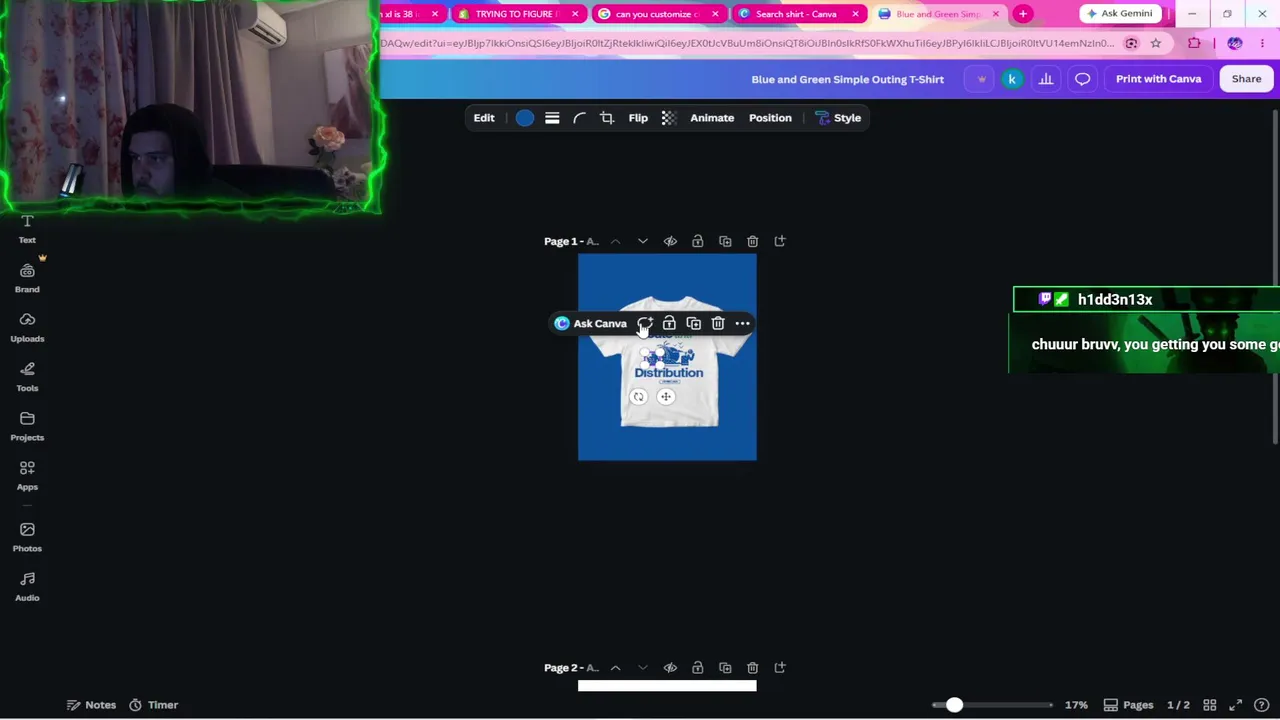This screenshot has width=1280, height=720.
Task: Lock the selected element from floating toolbar
Action: coord(669,324)
